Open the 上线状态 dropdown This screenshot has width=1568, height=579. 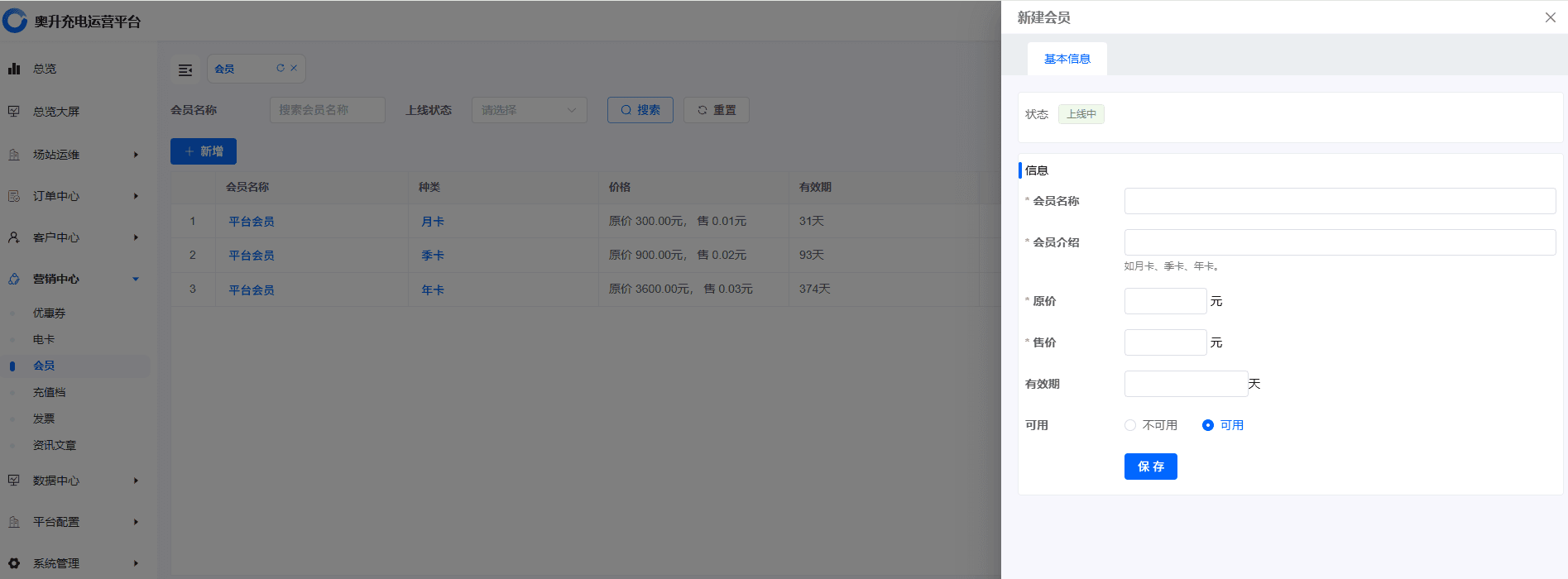click(529, 110)
